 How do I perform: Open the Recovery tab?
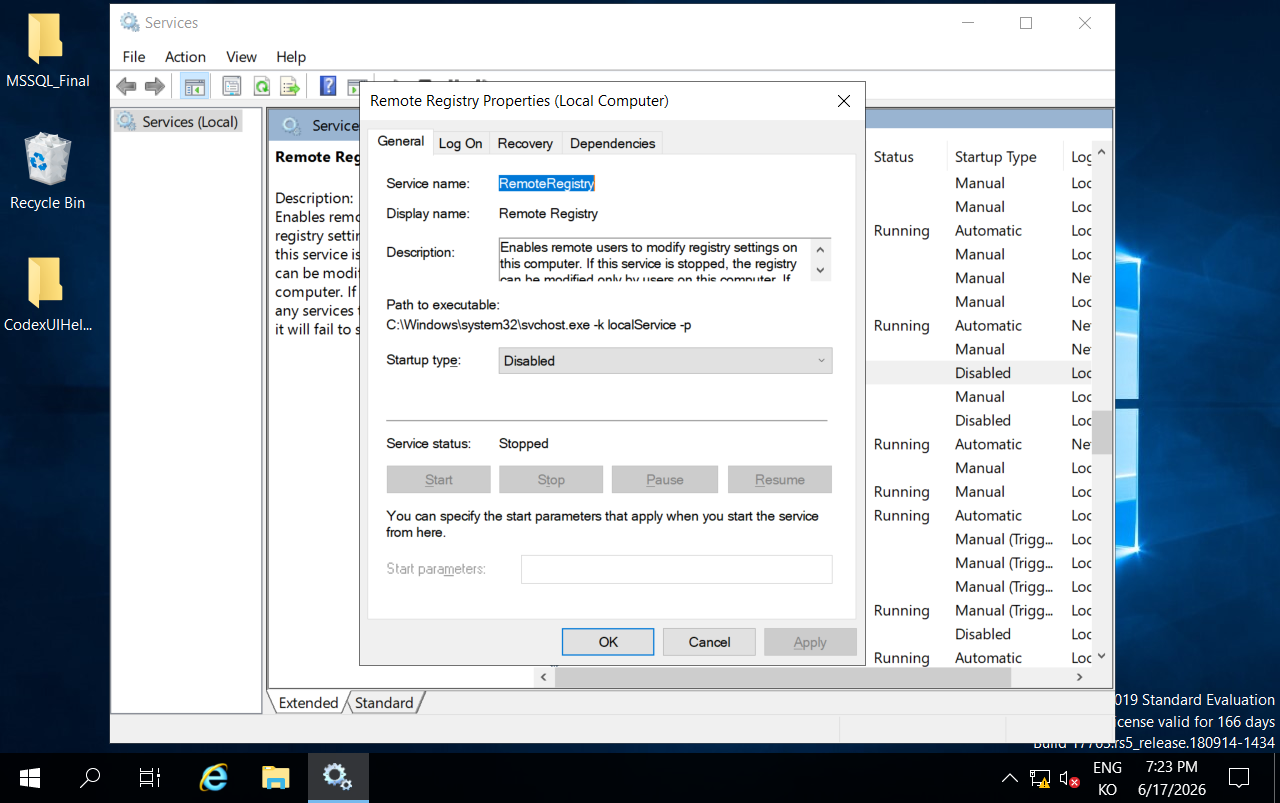[525, 143]
